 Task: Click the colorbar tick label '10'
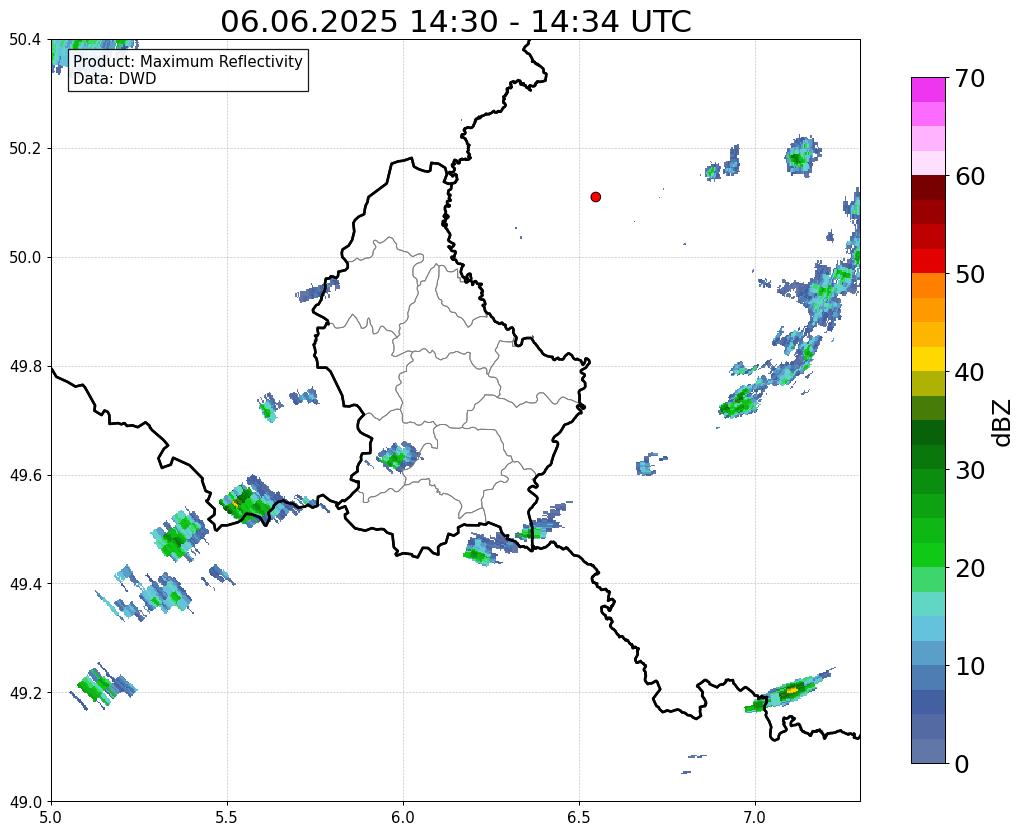click(x=969, y=666)
